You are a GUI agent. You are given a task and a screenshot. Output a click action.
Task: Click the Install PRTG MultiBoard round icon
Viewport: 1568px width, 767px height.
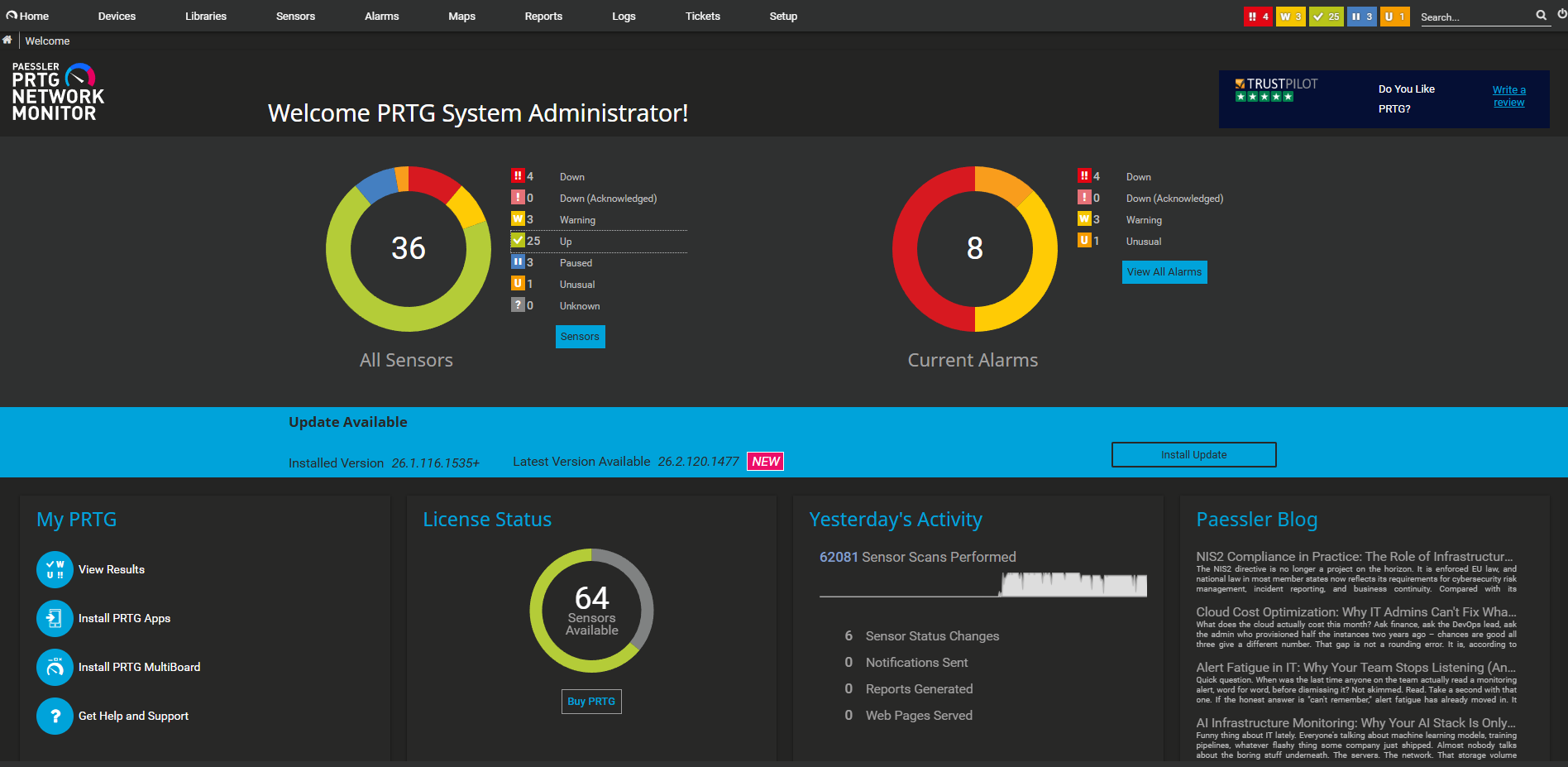coord(55,667)
